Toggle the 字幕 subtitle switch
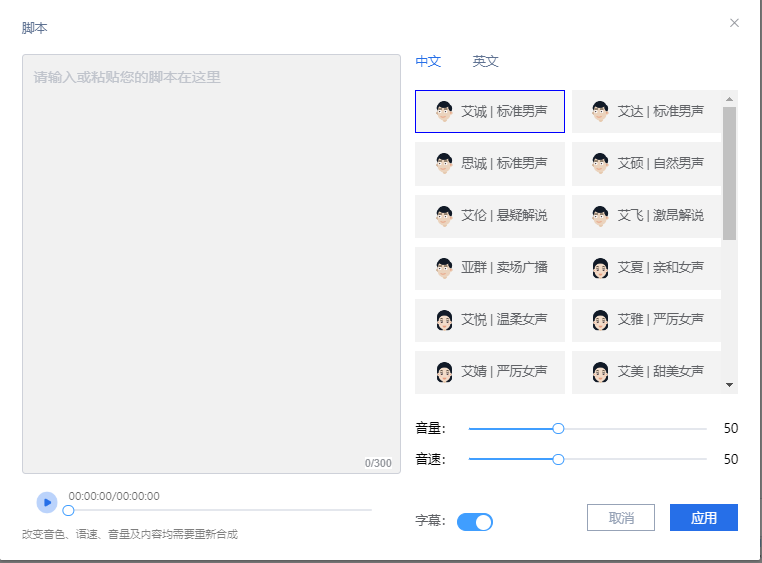762x563 pixels. pyautogui.click(x=475, y=522)
